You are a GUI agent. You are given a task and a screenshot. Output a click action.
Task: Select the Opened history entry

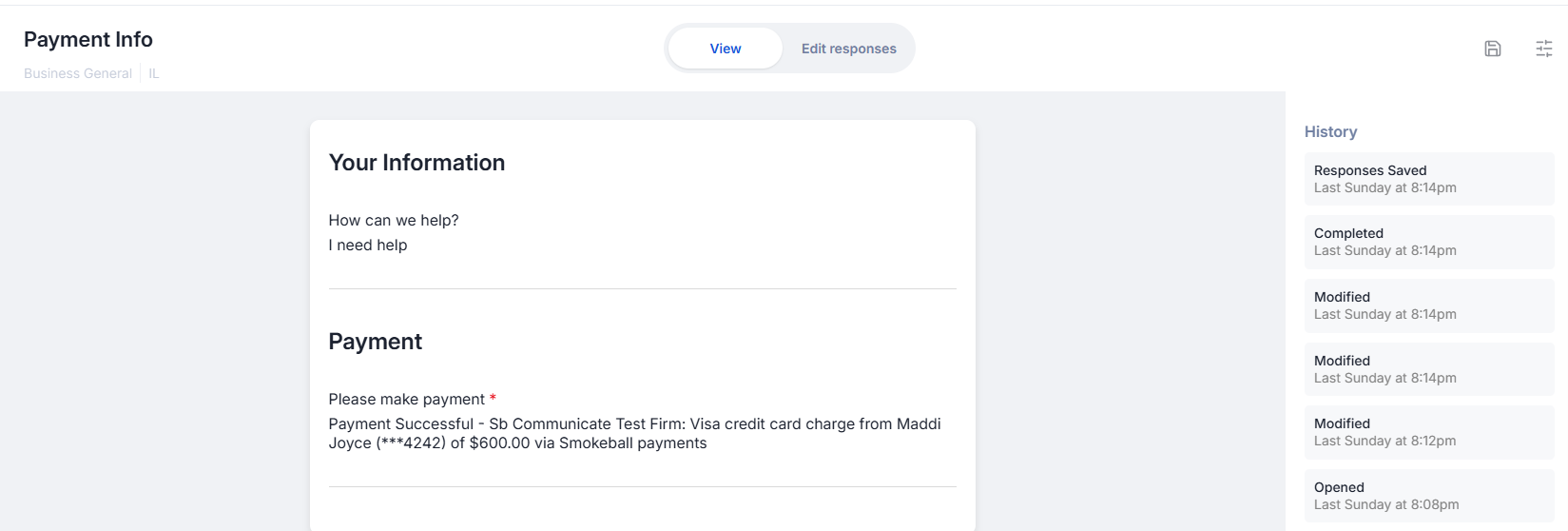coord(1428,496)
